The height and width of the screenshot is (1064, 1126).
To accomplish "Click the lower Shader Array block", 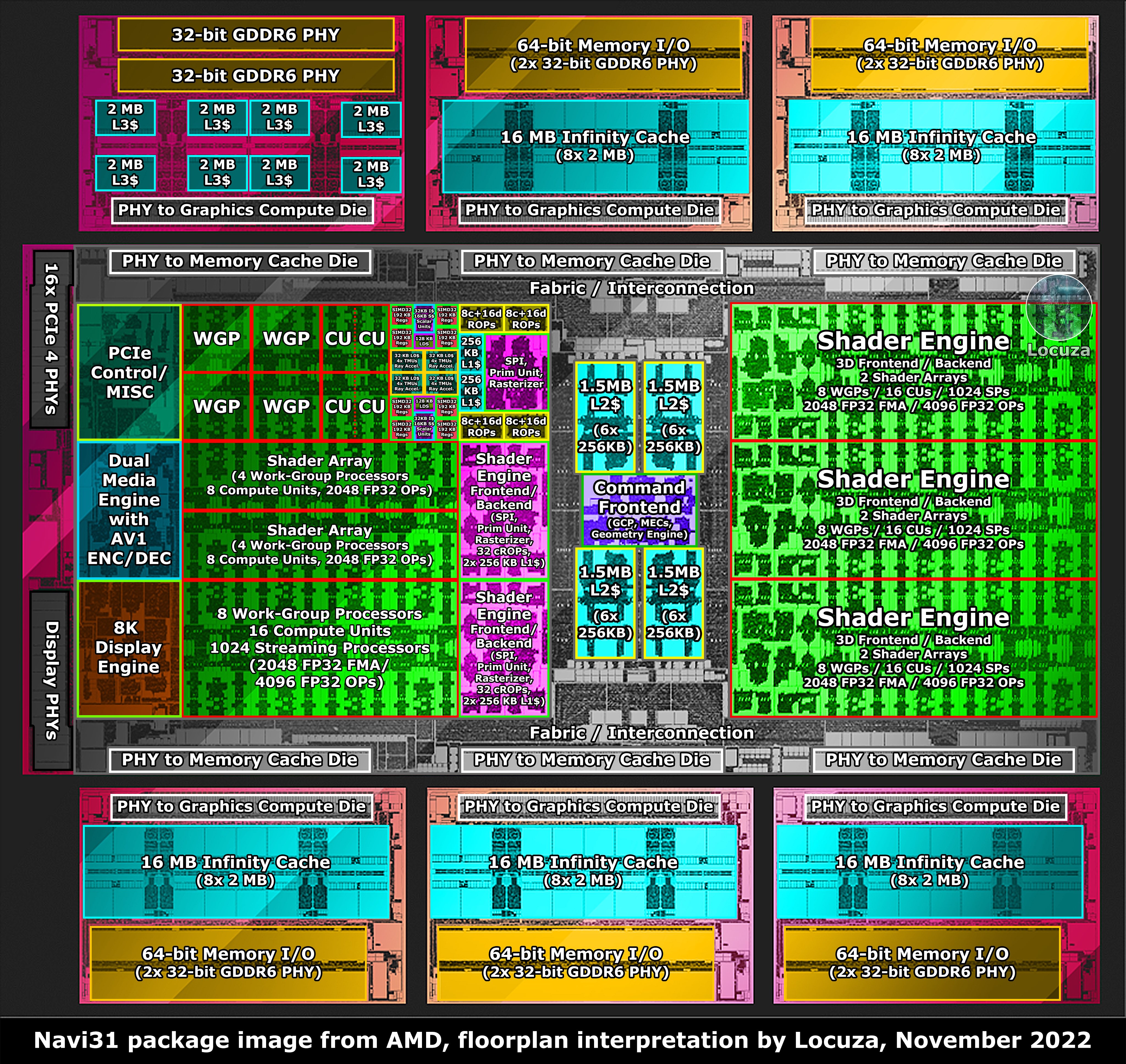I will pos(320,545).
